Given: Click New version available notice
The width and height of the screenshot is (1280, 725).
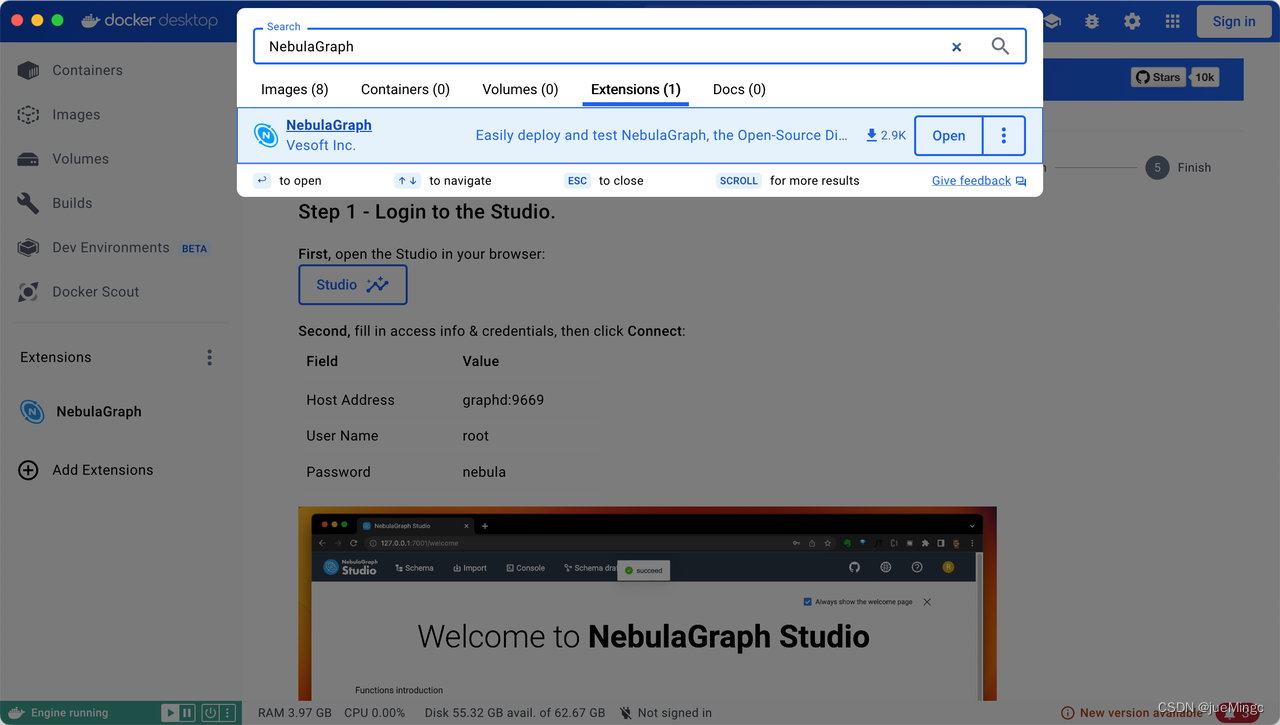Looking at the screenshot, I should tap(1141, 713).
